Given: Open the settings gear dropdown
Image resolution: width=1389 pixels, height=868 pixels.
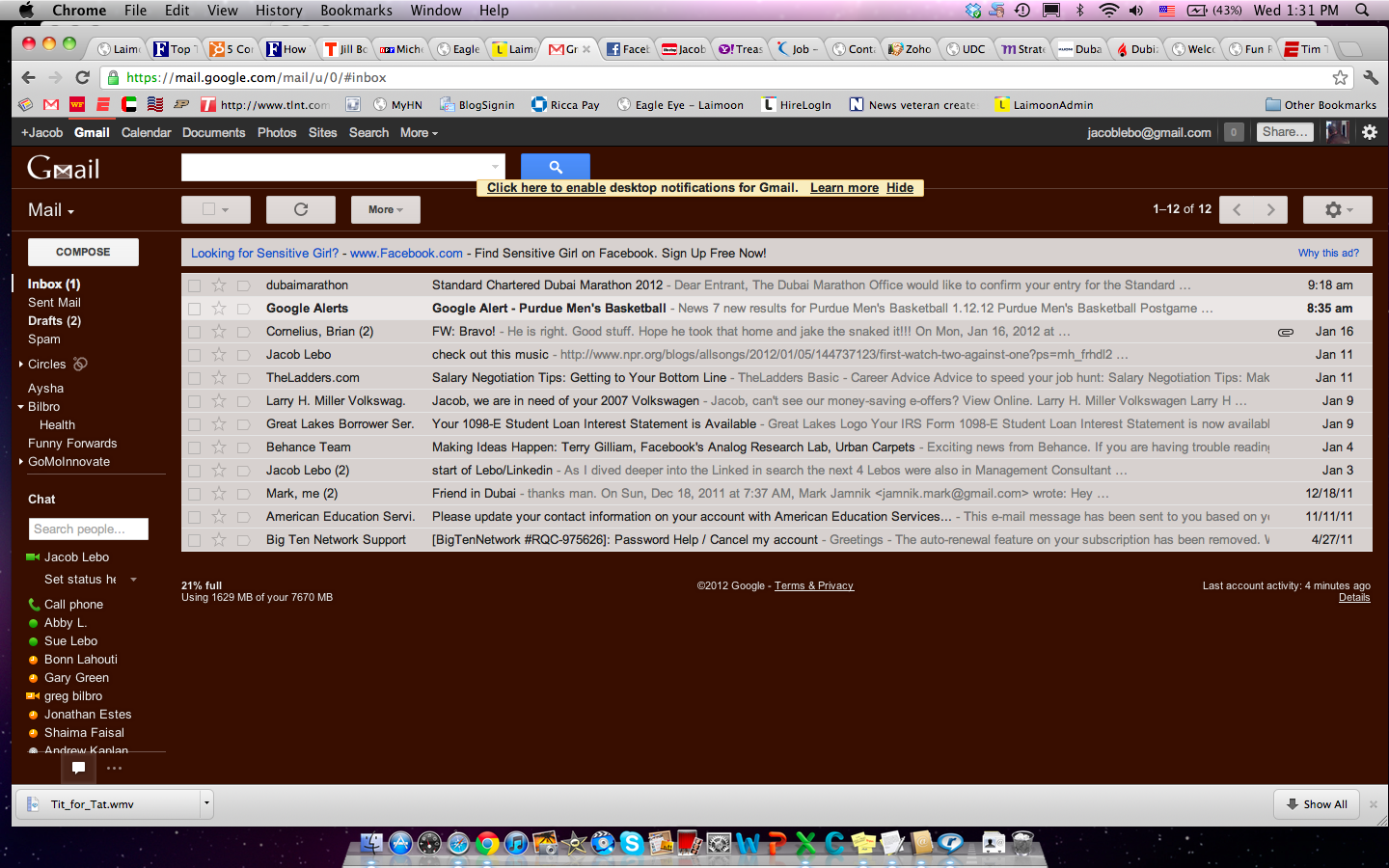Looking at the screenshot, I should (1337, 209).
